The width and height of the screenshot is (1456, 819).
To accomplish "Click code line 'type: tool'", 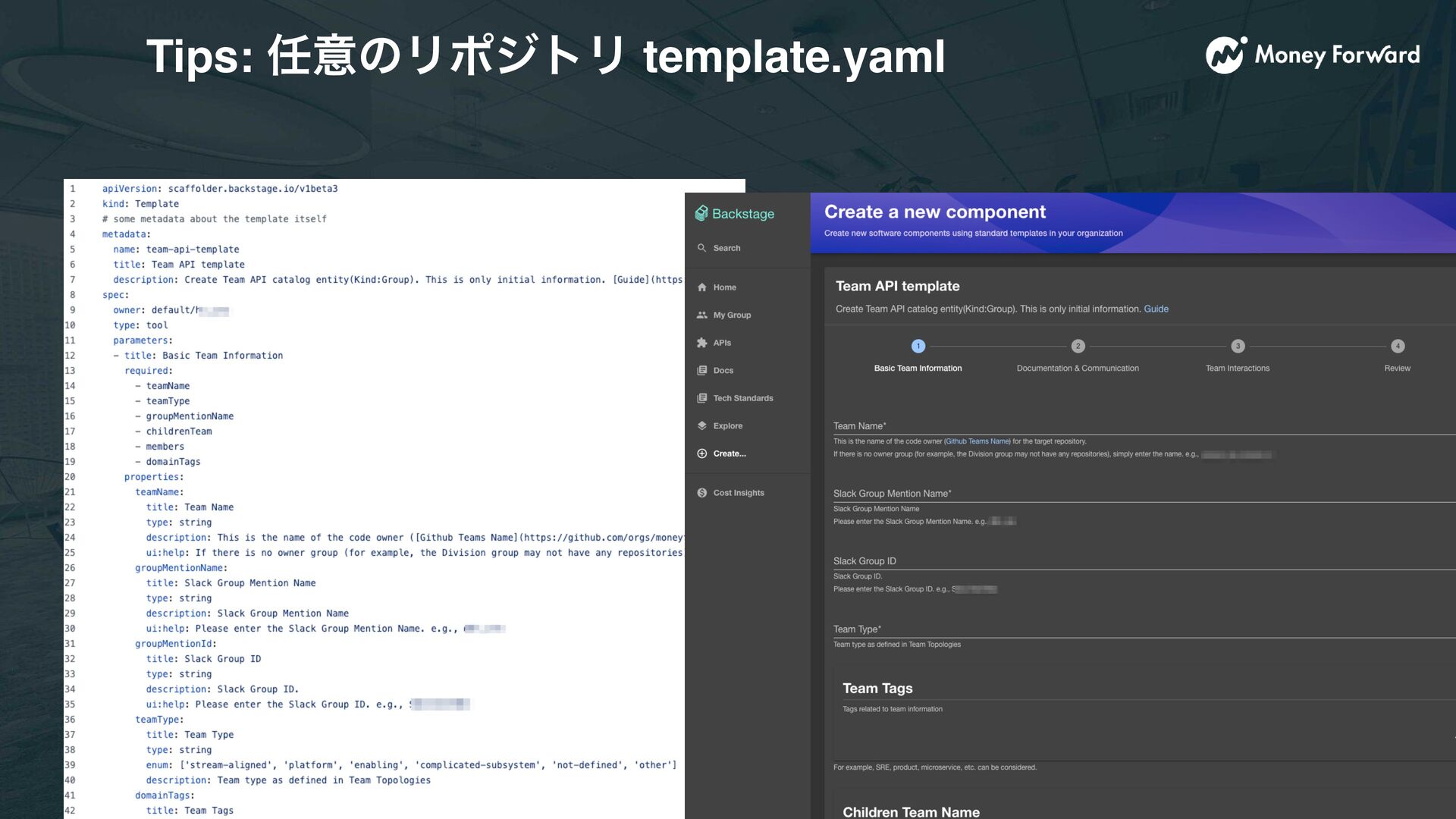I will point(141,325).
